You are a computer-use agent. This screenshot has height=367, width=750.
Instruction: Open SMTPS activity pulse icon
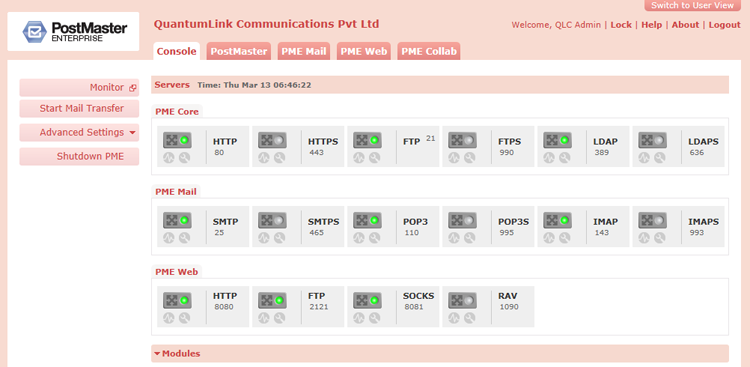(264, 238)
